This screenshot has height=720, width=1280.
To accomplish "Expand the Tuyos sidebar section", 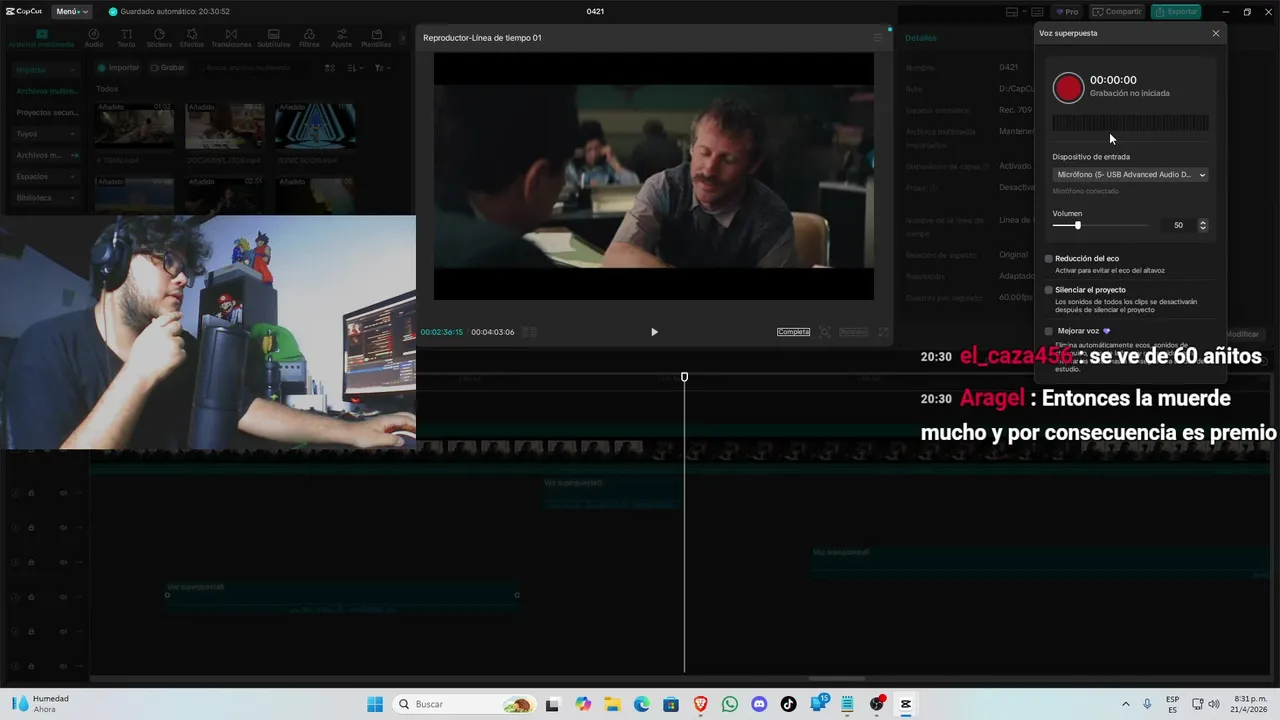I will point(45,133).
